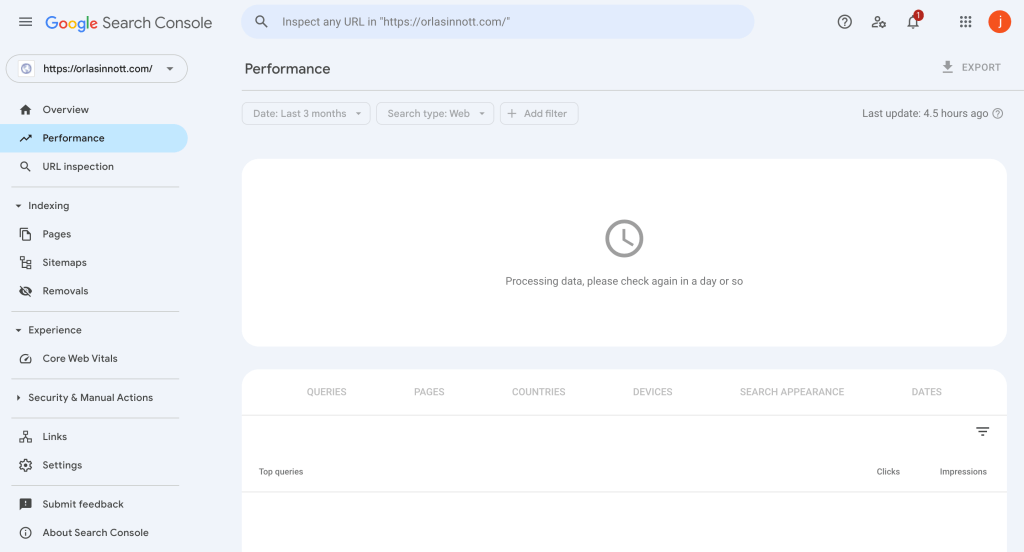
Task: Click the Help question mark icon
Action: click(845, 22)
